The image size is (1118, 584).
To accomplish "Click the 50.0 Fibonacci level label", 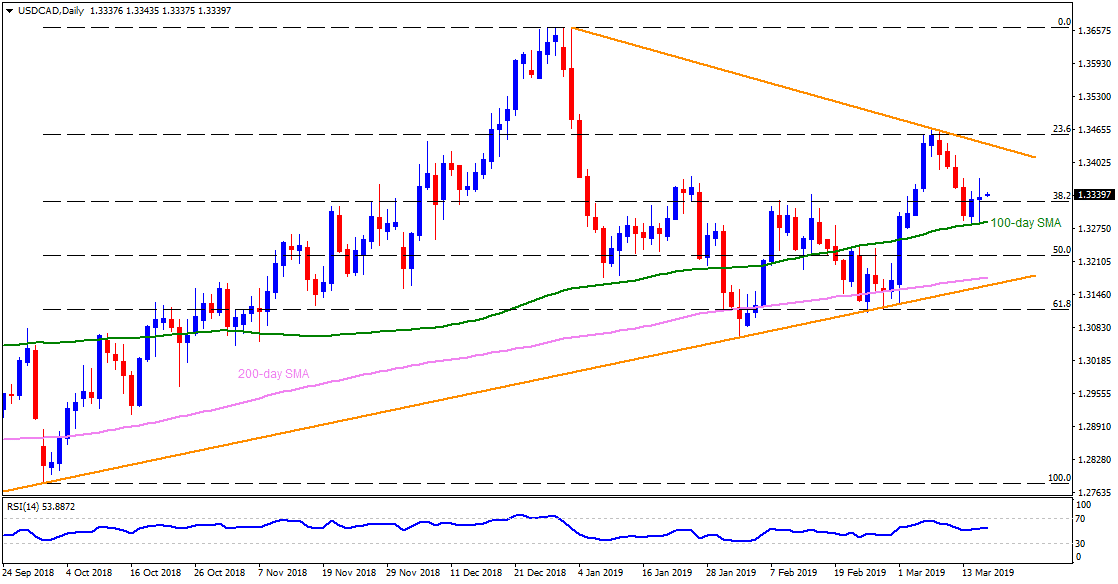I will [1062, 250].
